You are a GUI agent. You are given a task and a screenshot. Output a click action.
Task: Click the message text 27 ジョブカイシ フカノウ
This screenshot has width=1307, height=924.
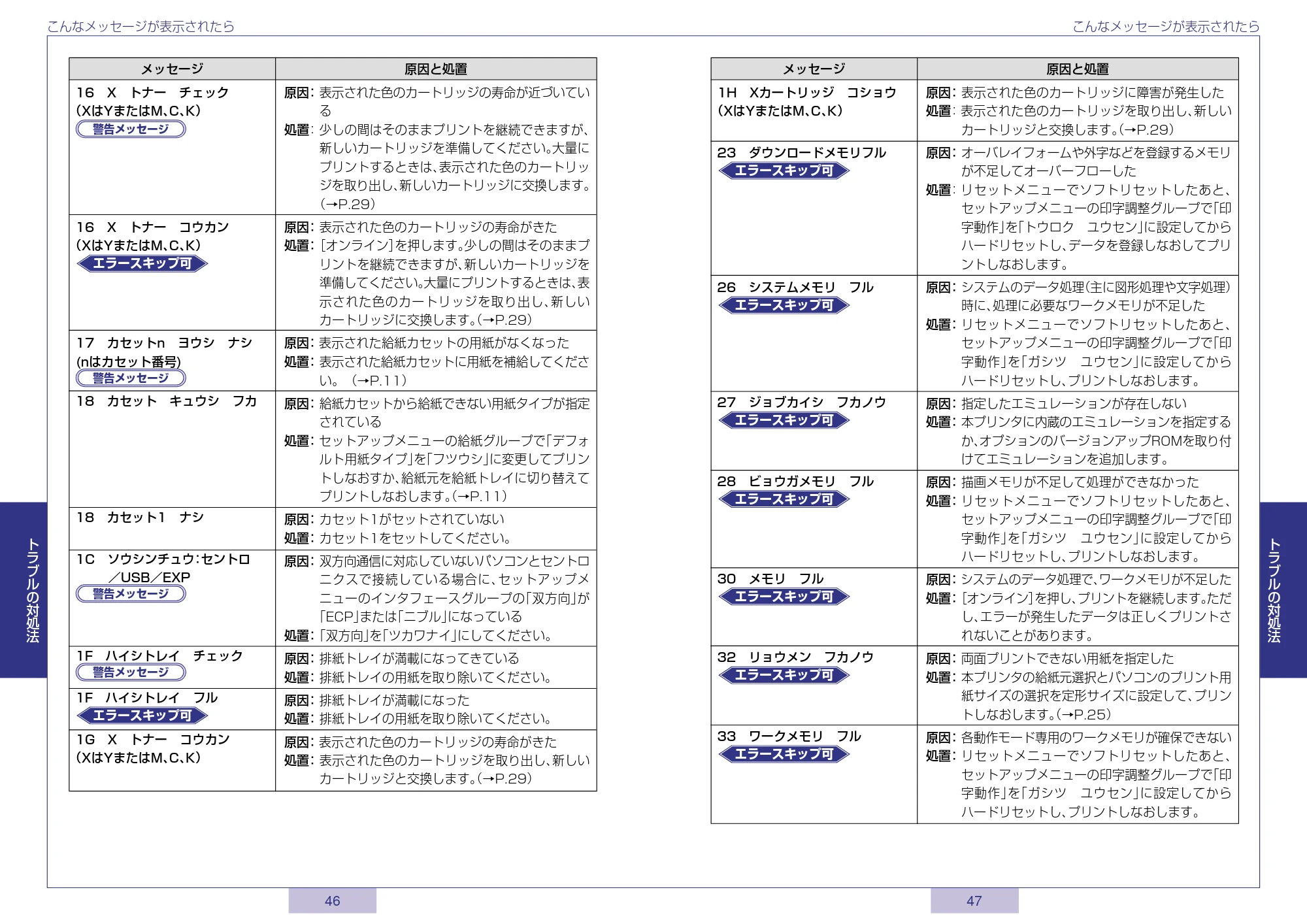802,402
